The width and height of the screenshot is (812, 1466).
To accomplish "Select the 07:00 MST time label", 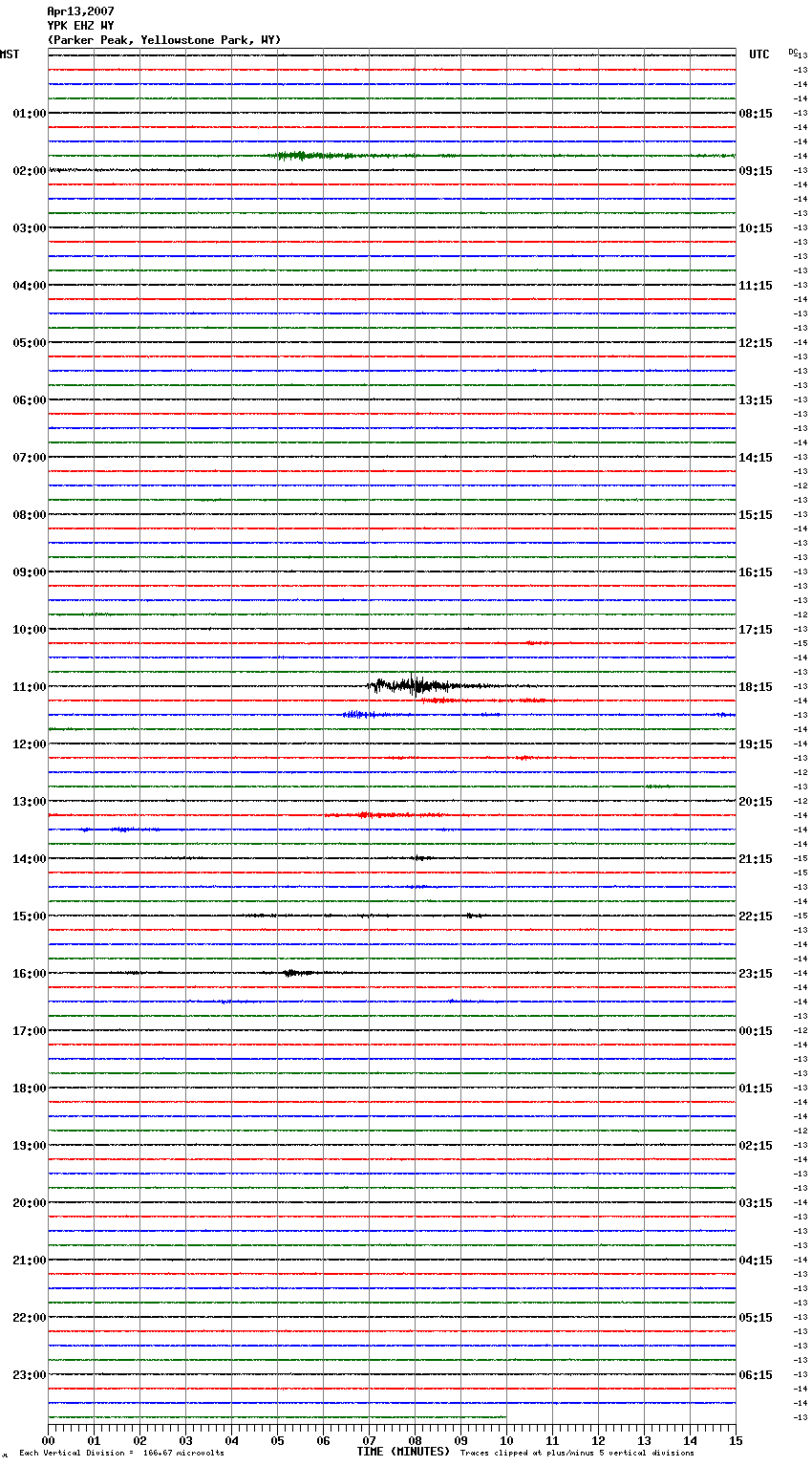I will click(30, 458).
